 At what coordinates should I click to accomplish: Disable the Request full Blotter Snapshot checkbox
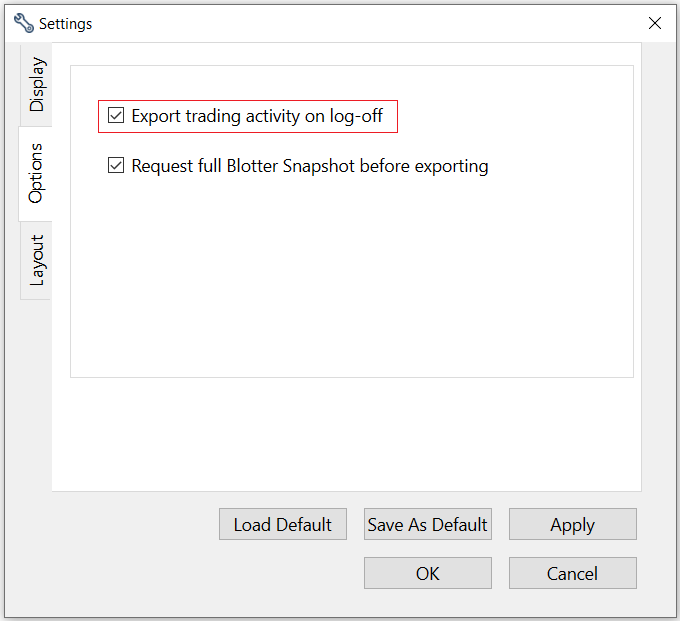[116, 166]
